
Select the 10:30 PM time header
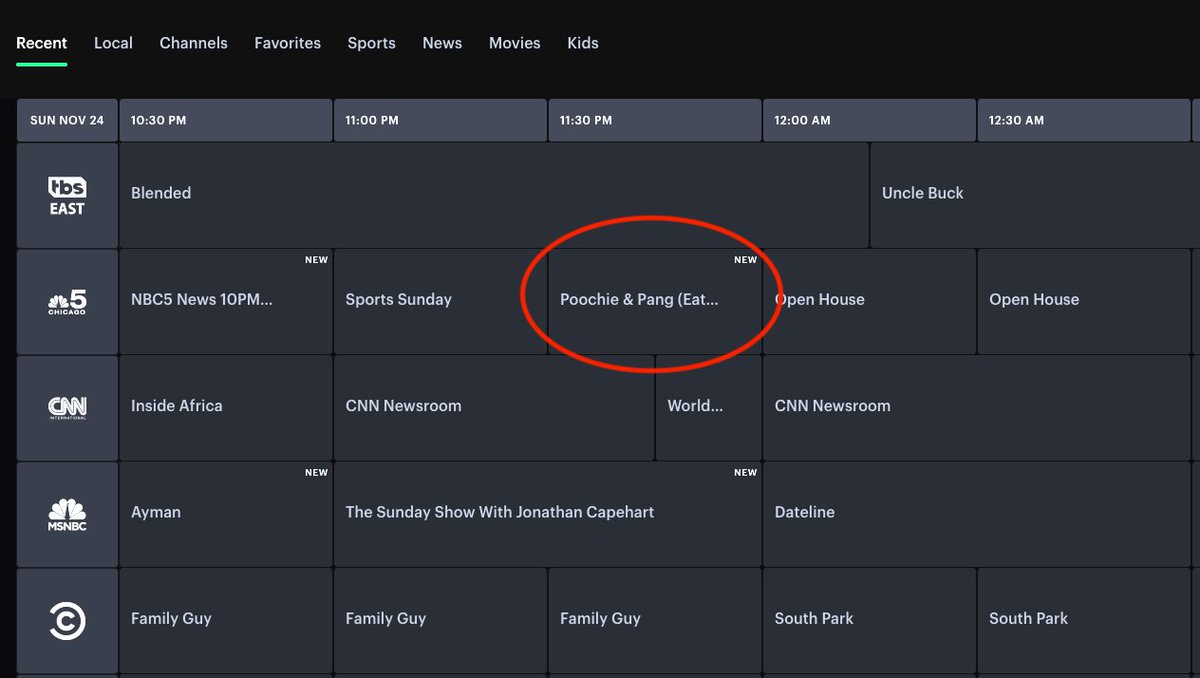point(225,120)
